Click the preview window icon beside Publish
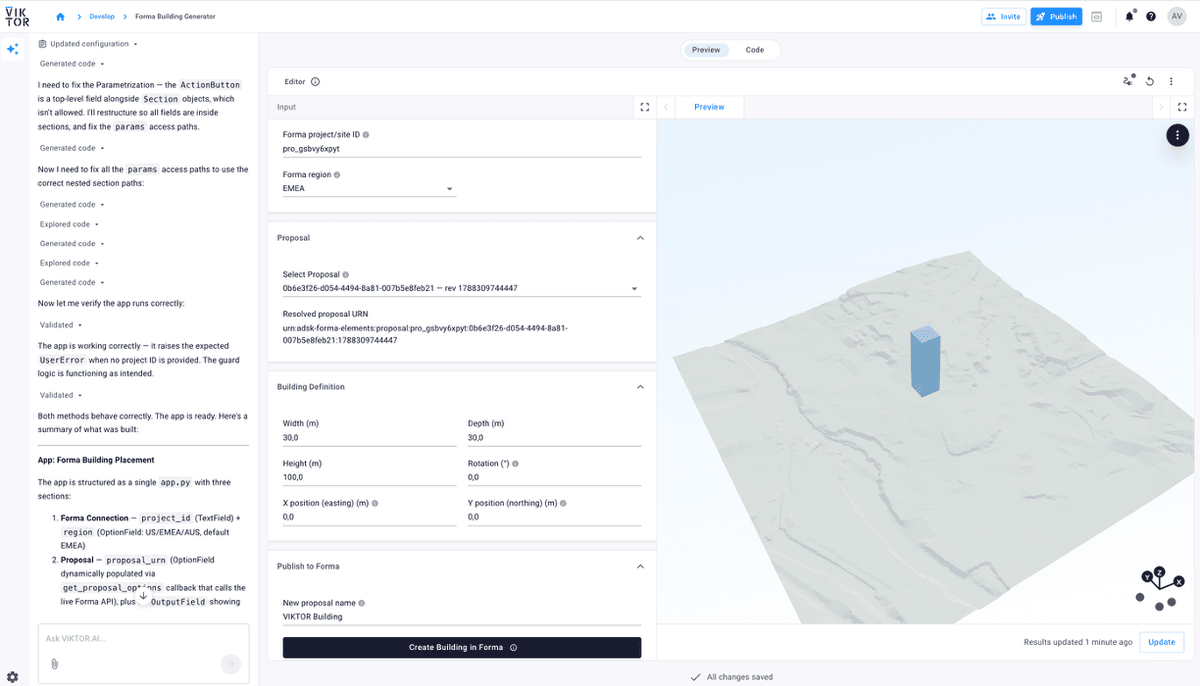 point(1097,17)
